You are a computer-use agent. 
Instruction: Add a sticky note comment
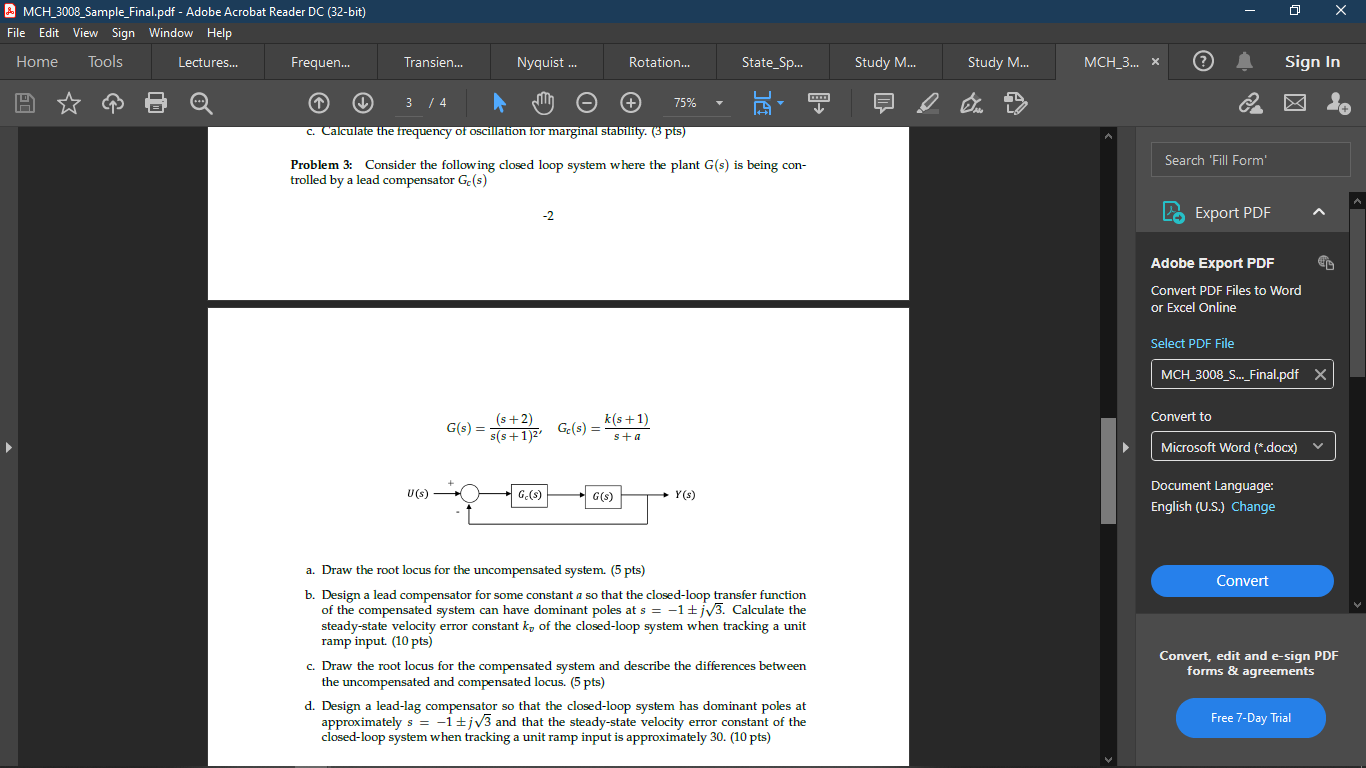click(x=883, y=103)
